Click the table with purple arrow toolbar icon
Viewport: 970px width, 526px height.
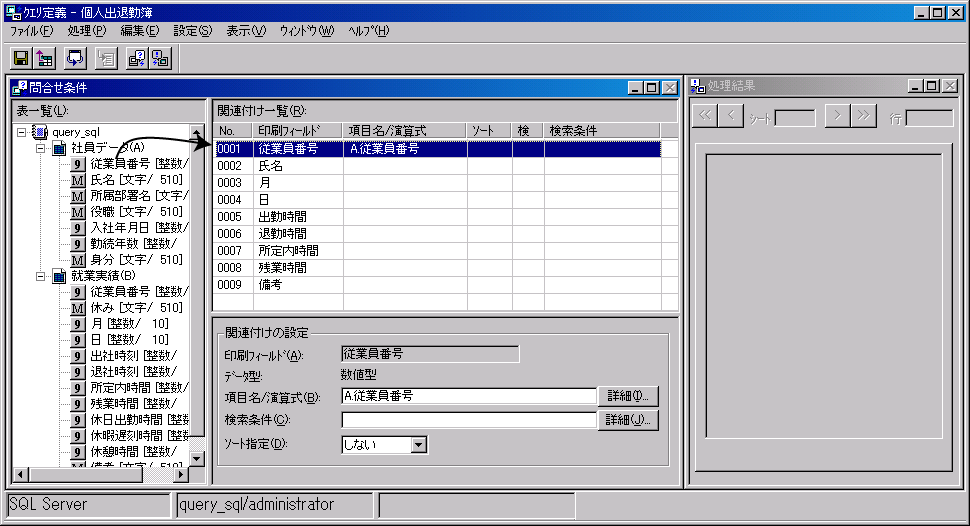point(45,59)
